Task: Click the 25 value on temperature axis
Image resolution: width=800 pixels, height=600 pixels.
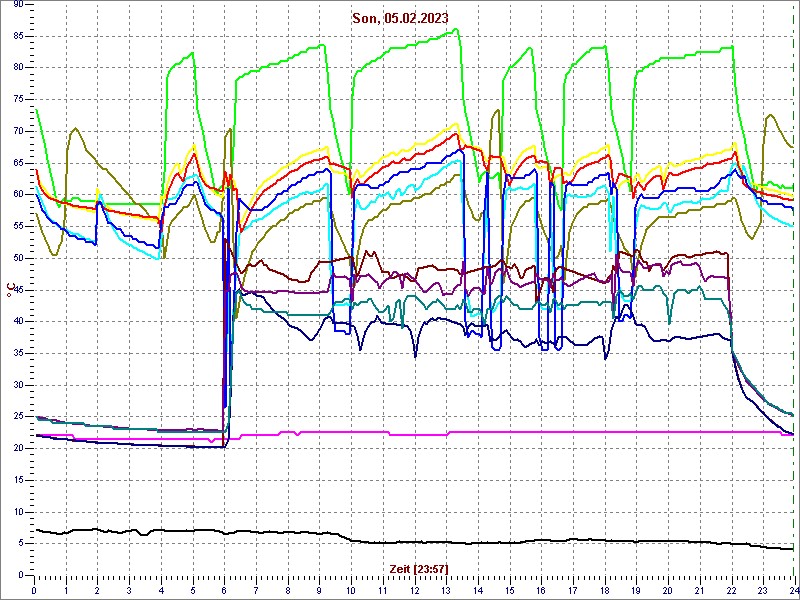Action: [x=18, y=416]
